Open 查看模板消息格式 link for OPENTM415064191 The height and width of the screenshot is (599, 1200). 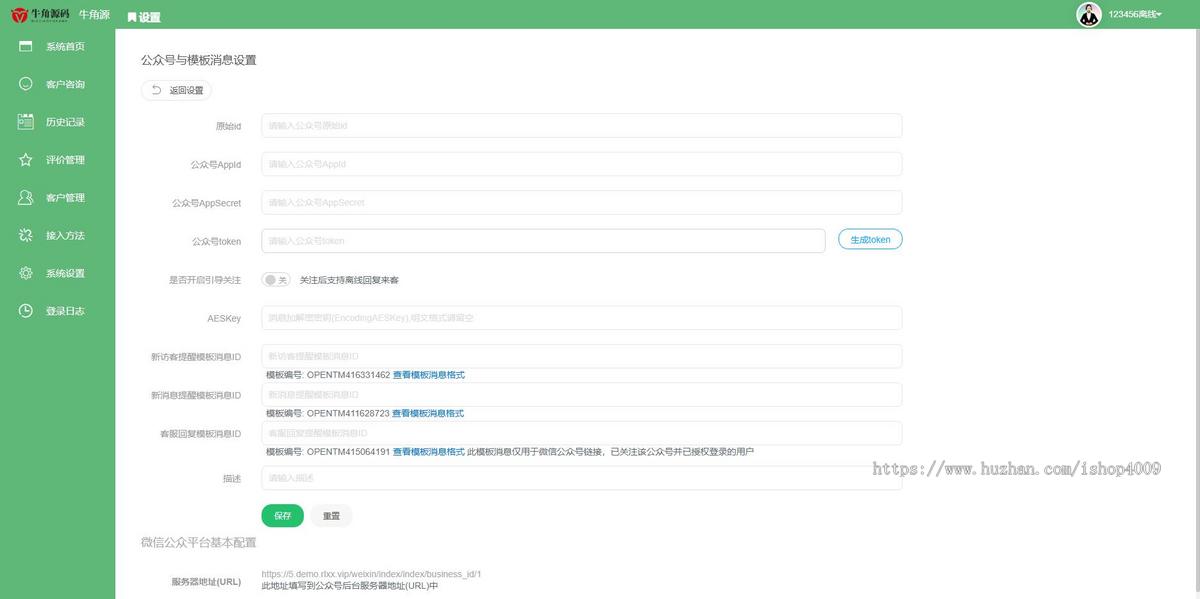(429, 452)
